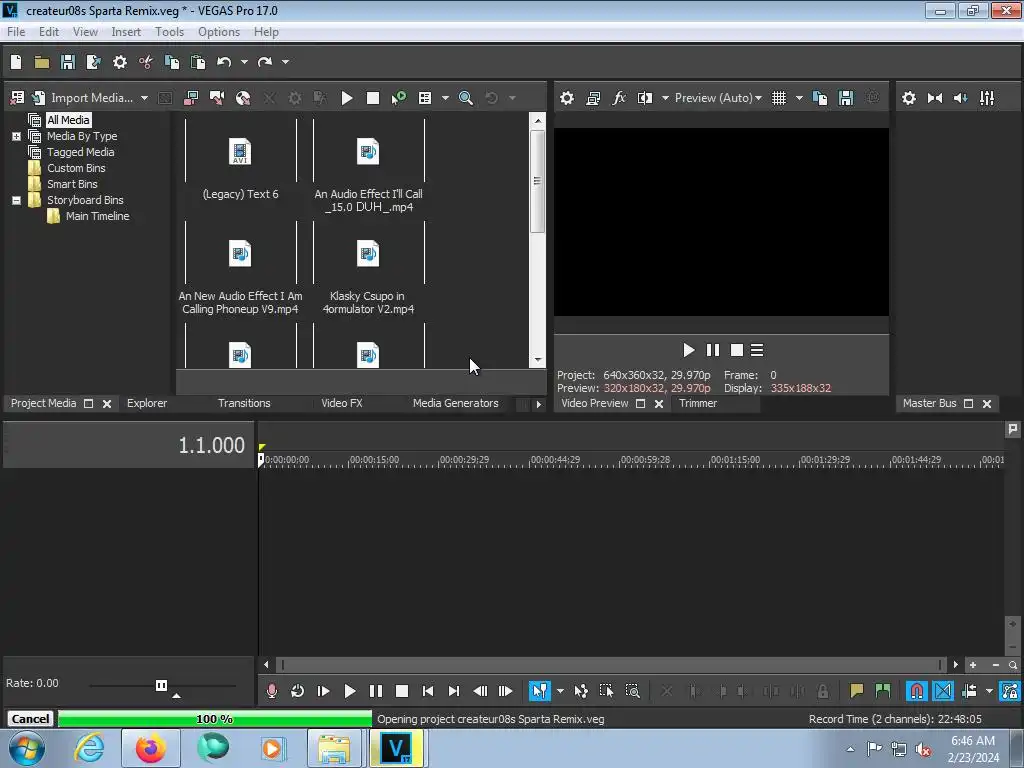Switch to Video FX tab
This screenshot has height=768, width=1024.
point(342,404)
